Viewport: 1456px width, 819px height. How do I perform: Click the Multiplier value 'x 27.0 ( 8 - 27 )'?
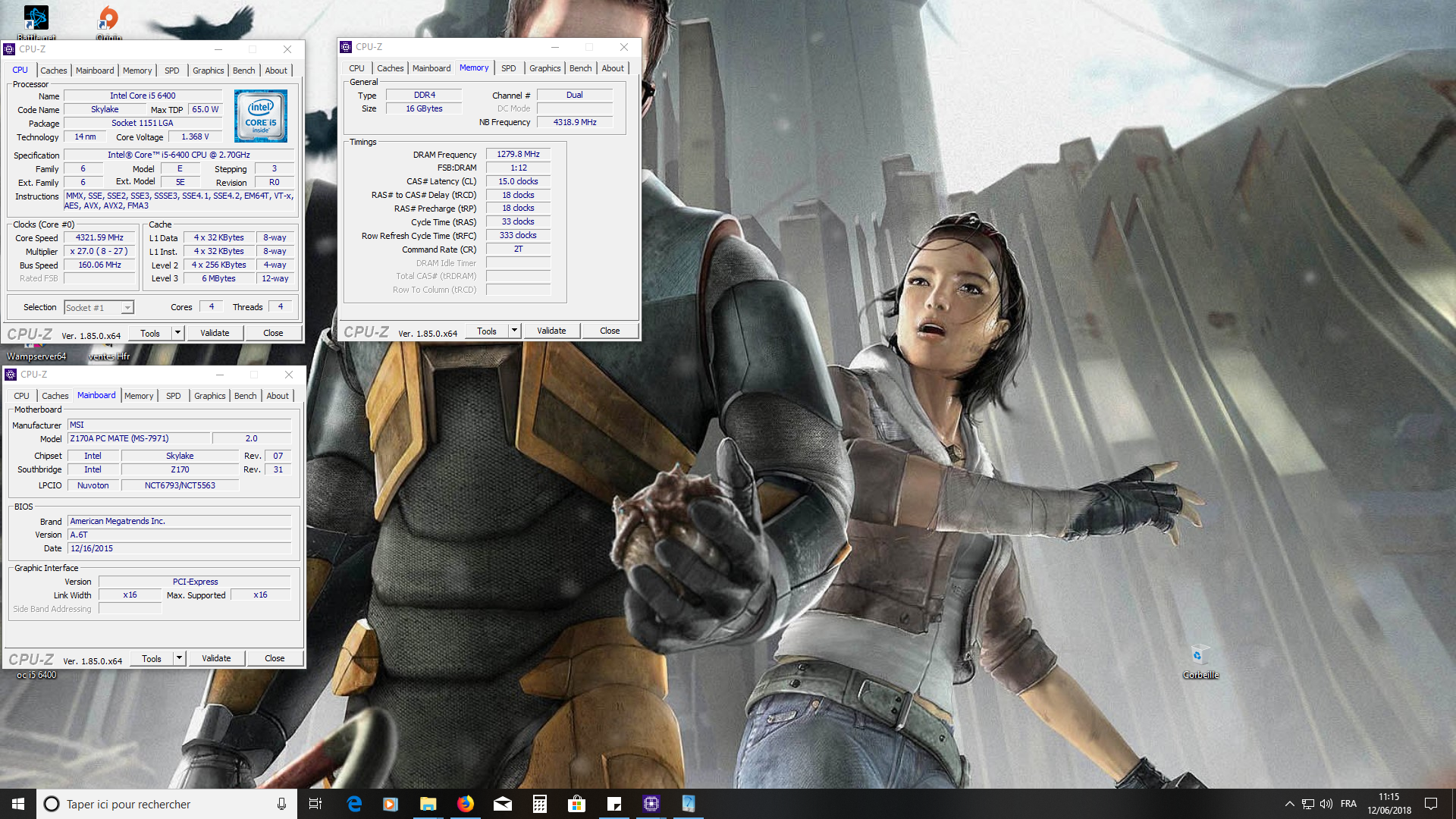99,251
